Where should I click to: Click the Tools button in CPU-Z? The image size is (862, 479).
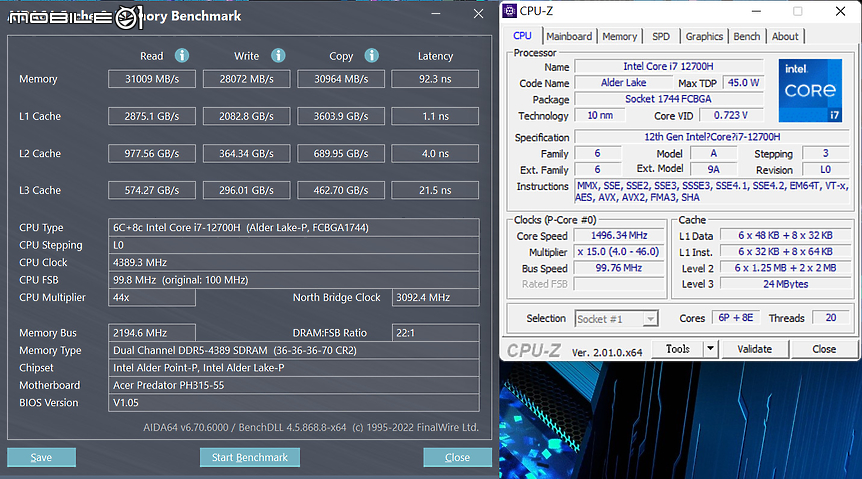[677, 349]
